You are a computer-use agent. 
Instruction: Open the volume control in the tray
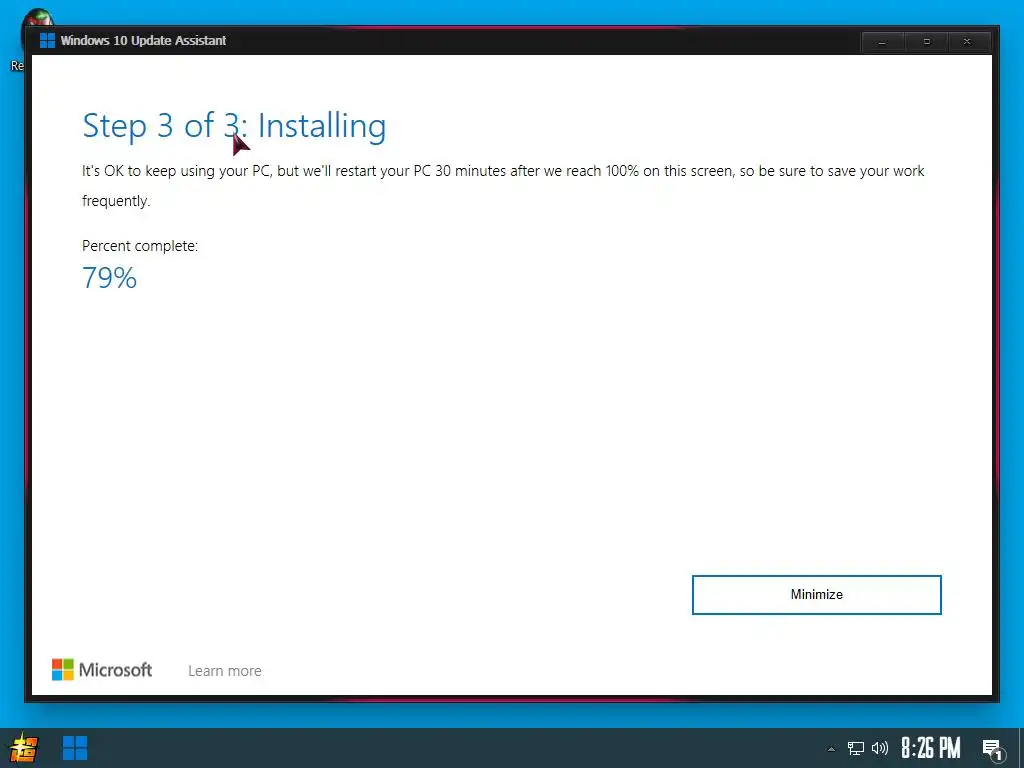[x=880, y=748]
